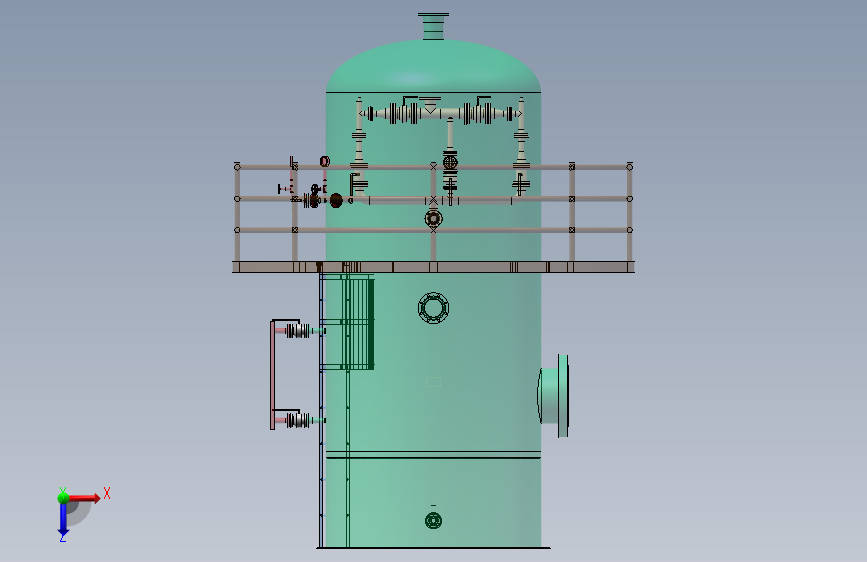
Task: Select the blue Z axis arrow of triad
Action: tap(63, 519)
